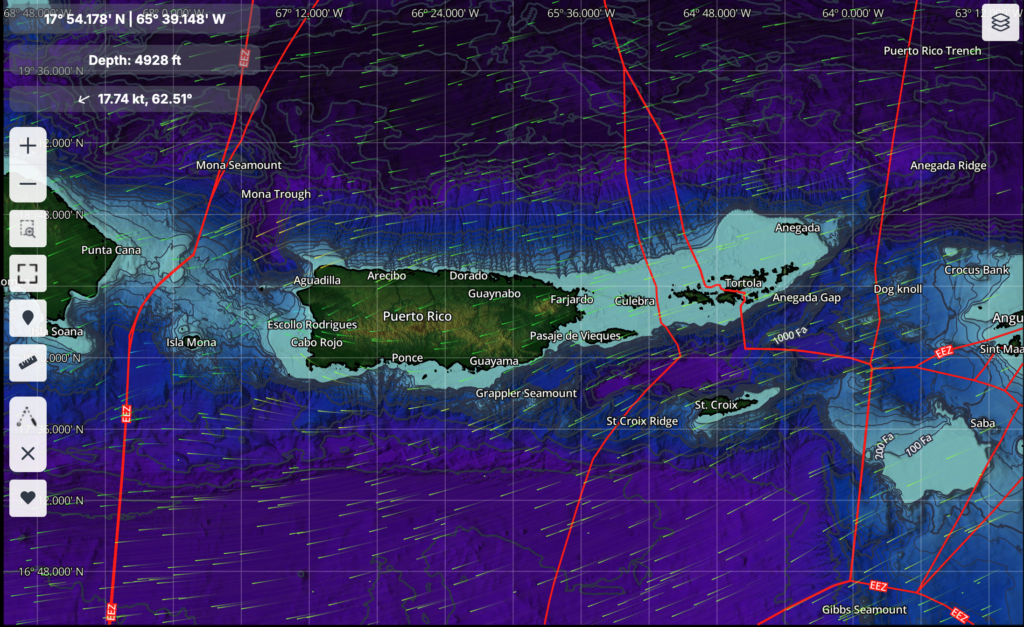Screen dimensions: 1024x627
Task: Clear the route with the X button
Action: 27,453
